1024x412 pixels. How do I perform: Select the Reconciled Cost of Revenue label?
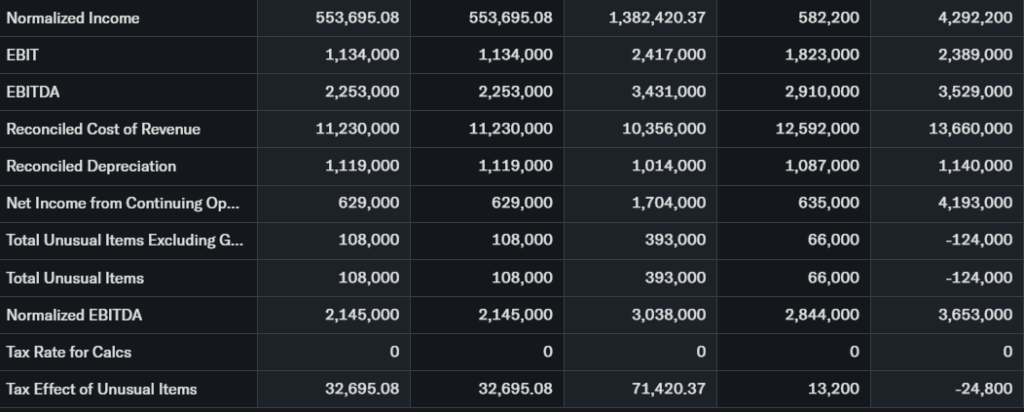pyautogui.click(x=103, y=129)
